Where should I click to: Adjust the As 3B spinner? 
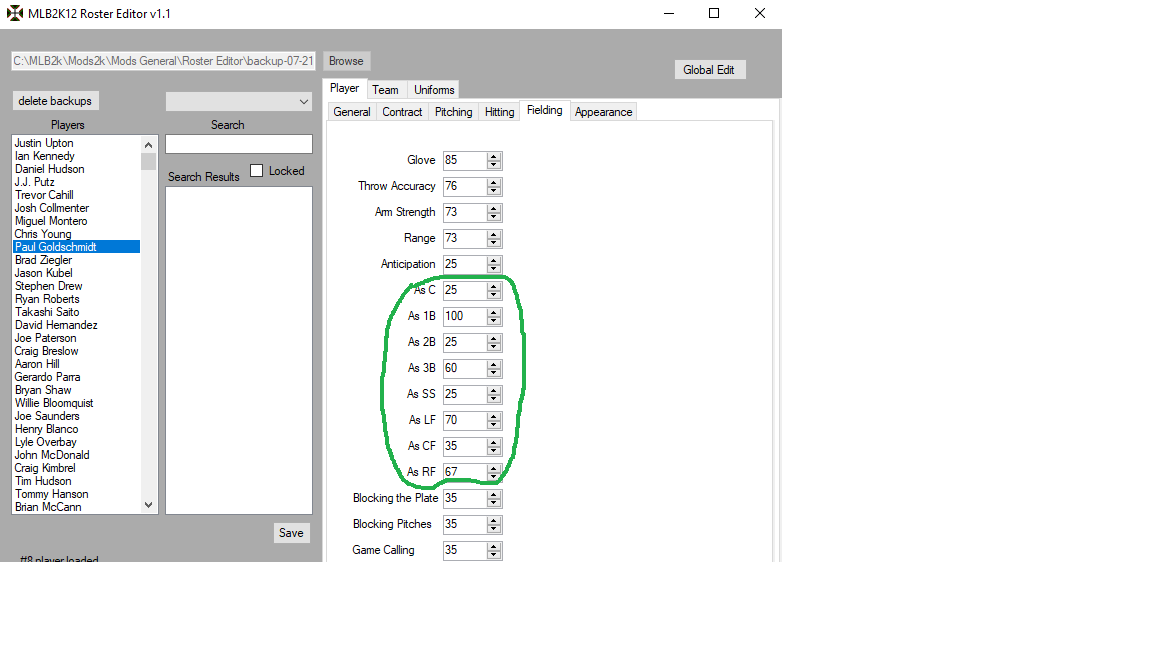494,368
